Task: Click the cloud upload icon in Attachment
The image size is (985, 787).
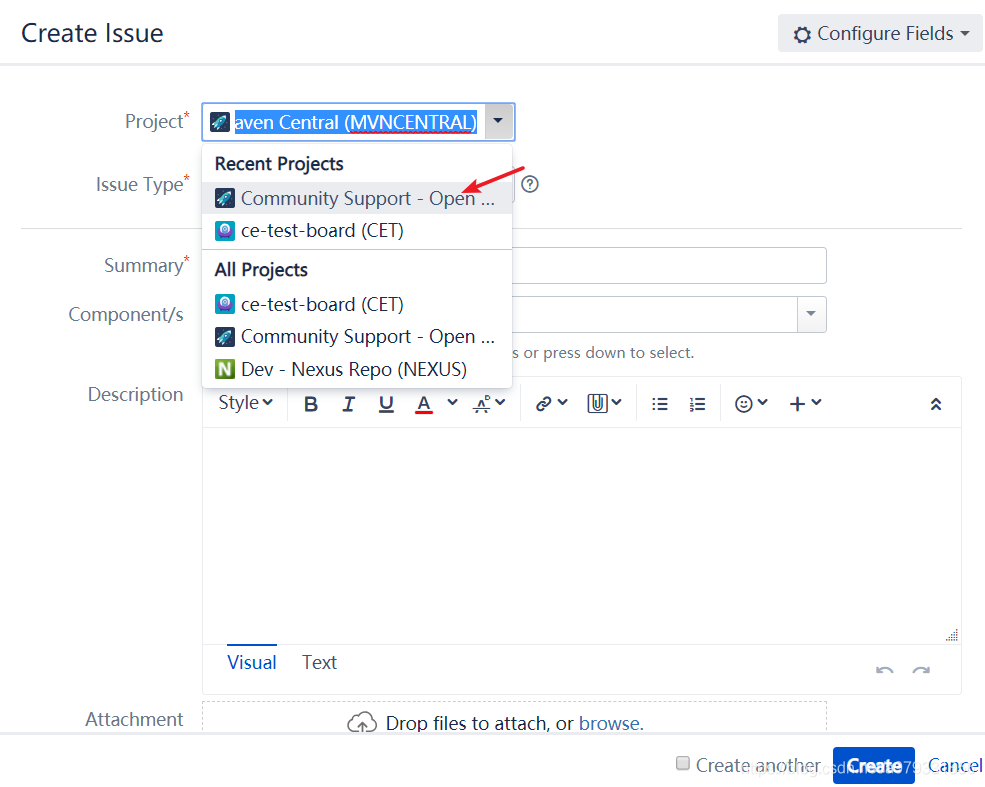Action: [x=362, y=723]
